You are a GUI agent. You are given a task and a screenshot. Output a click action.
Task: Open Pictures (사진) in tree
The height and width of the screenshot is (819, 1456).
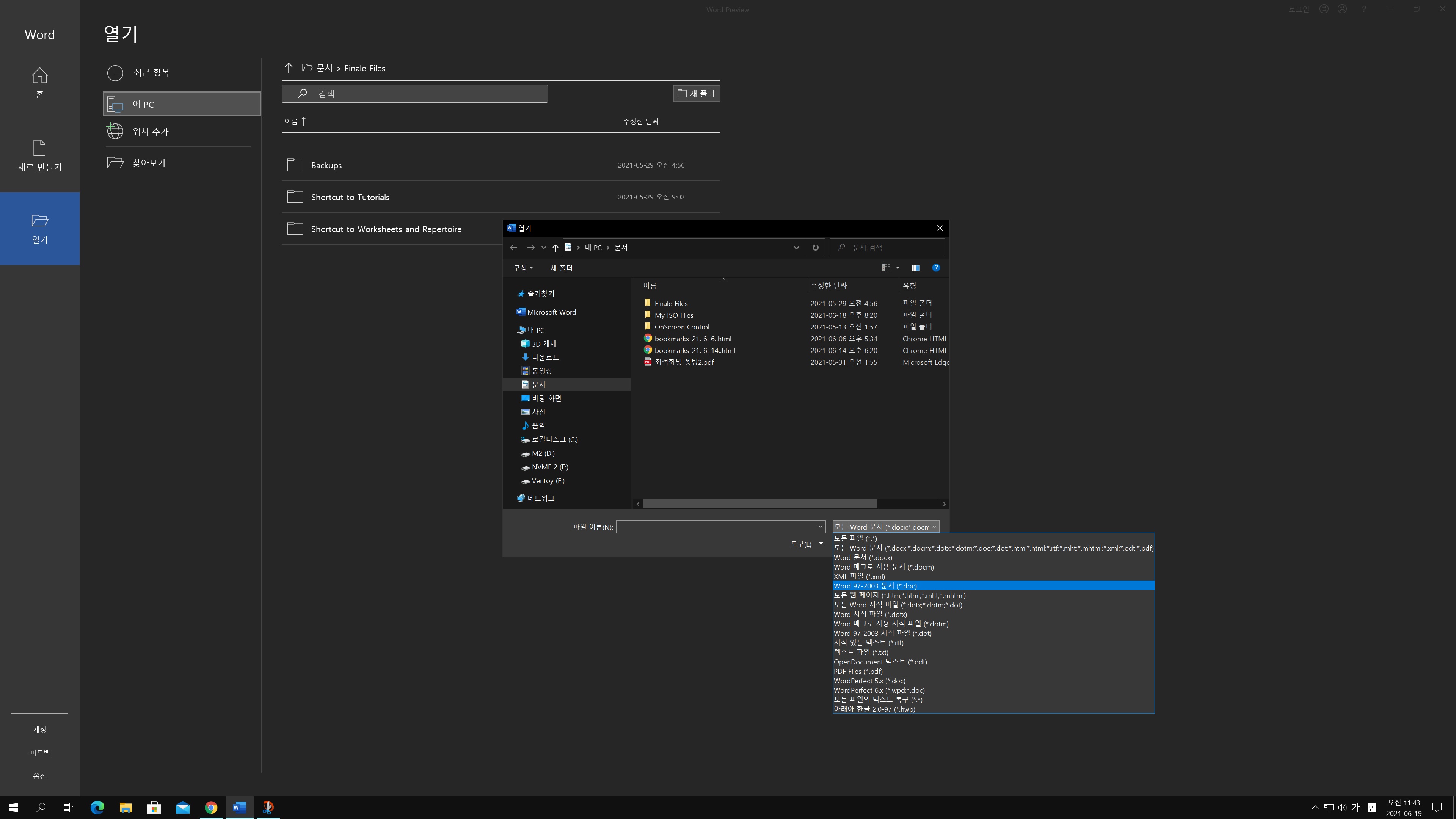click(533, 412)
